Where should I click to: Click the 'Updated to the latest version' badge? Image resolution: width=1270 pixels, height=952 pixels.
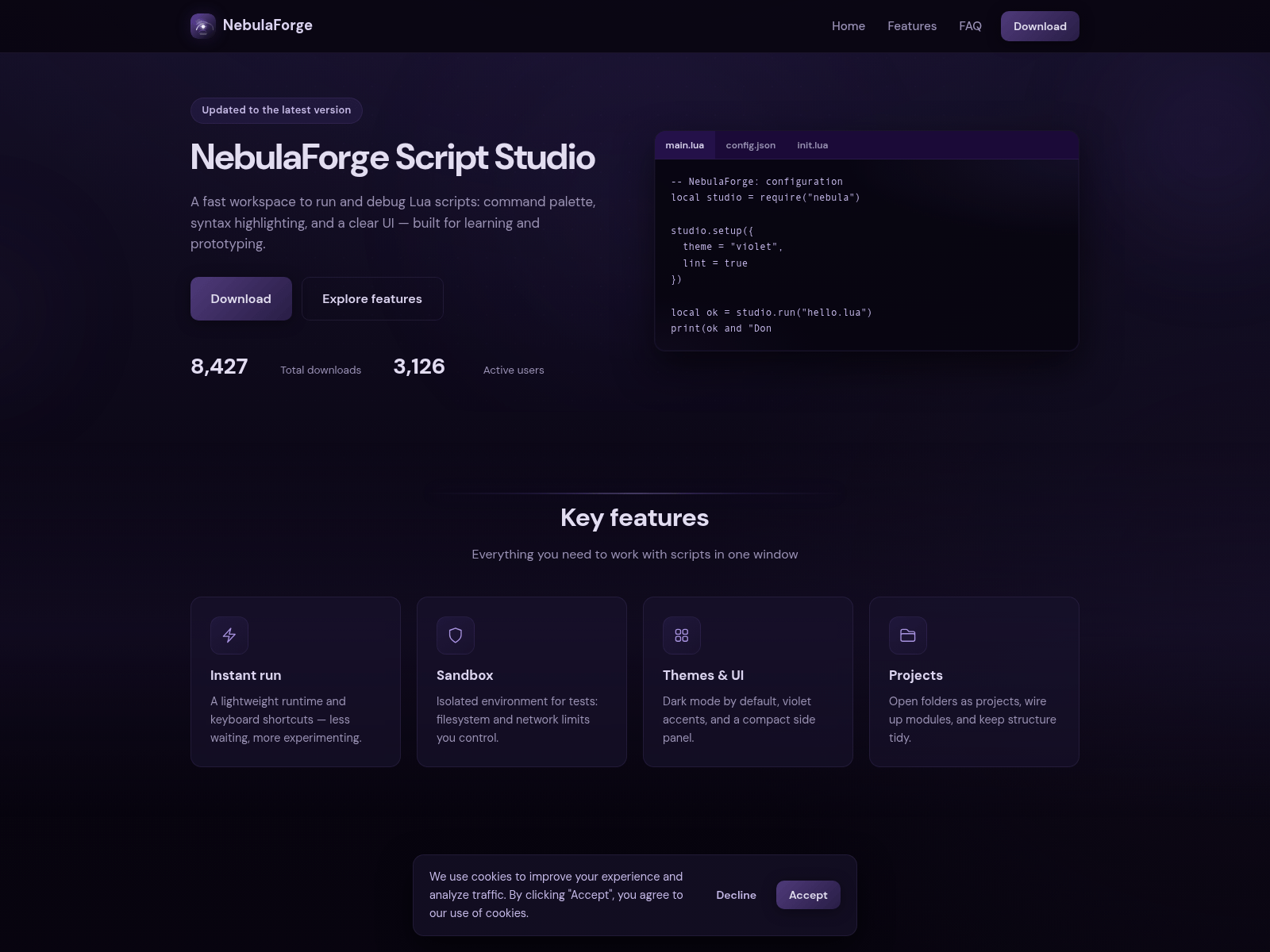point(276,110)
